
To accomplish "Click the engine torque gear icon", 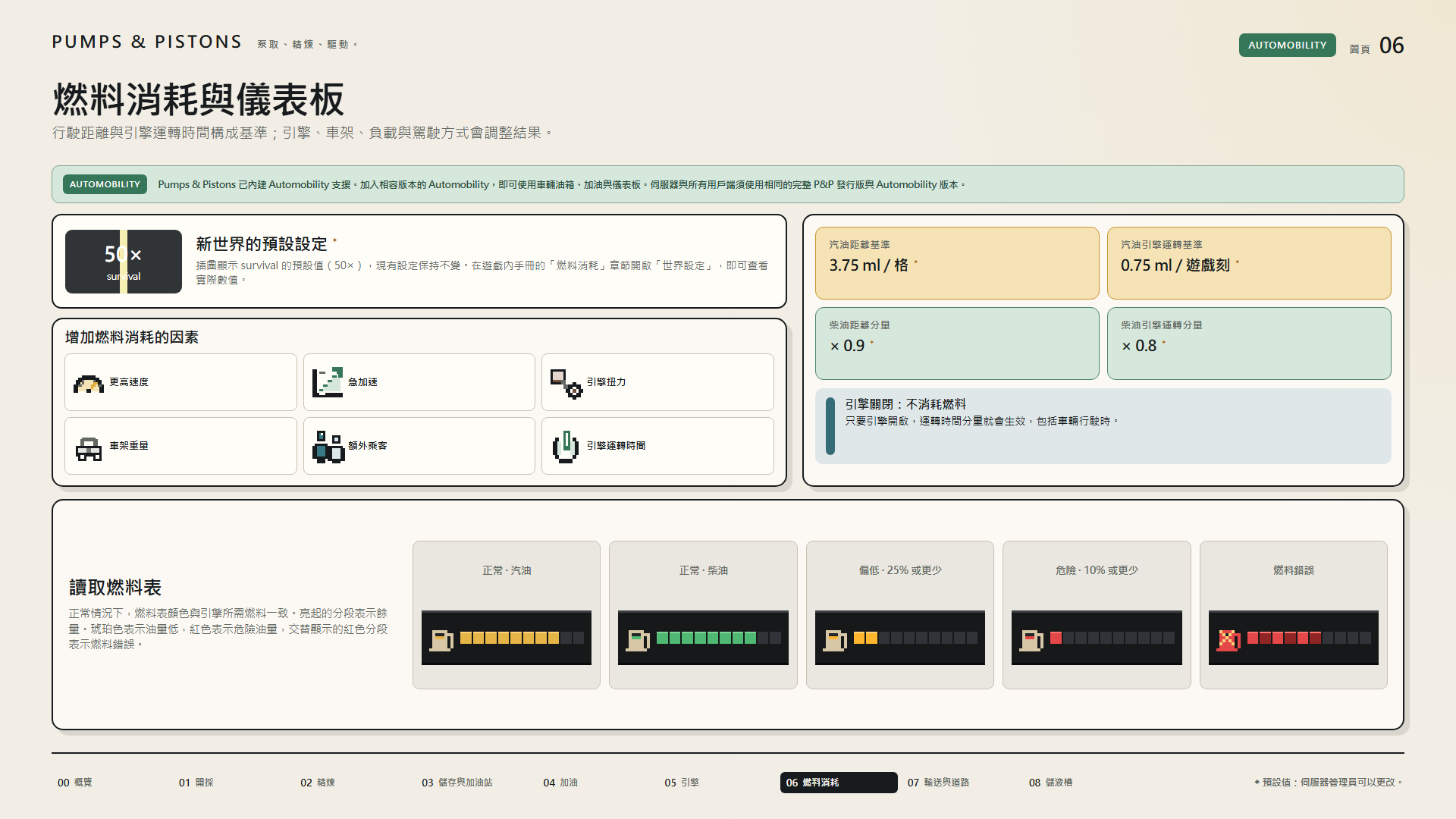I will [566, 384].
